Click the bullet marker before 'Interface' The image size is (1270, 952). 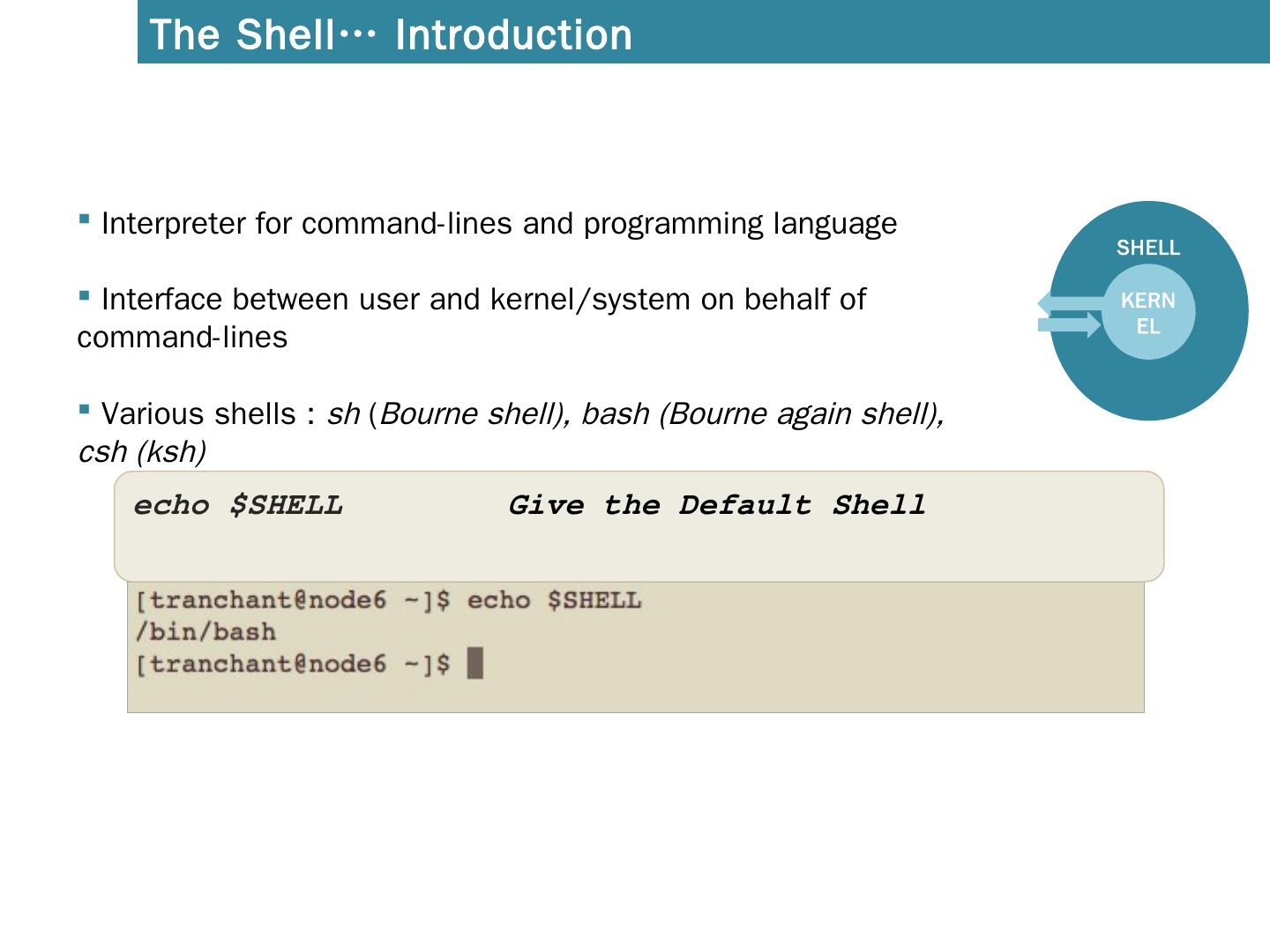pyautogui.click(x=85, y=295)
